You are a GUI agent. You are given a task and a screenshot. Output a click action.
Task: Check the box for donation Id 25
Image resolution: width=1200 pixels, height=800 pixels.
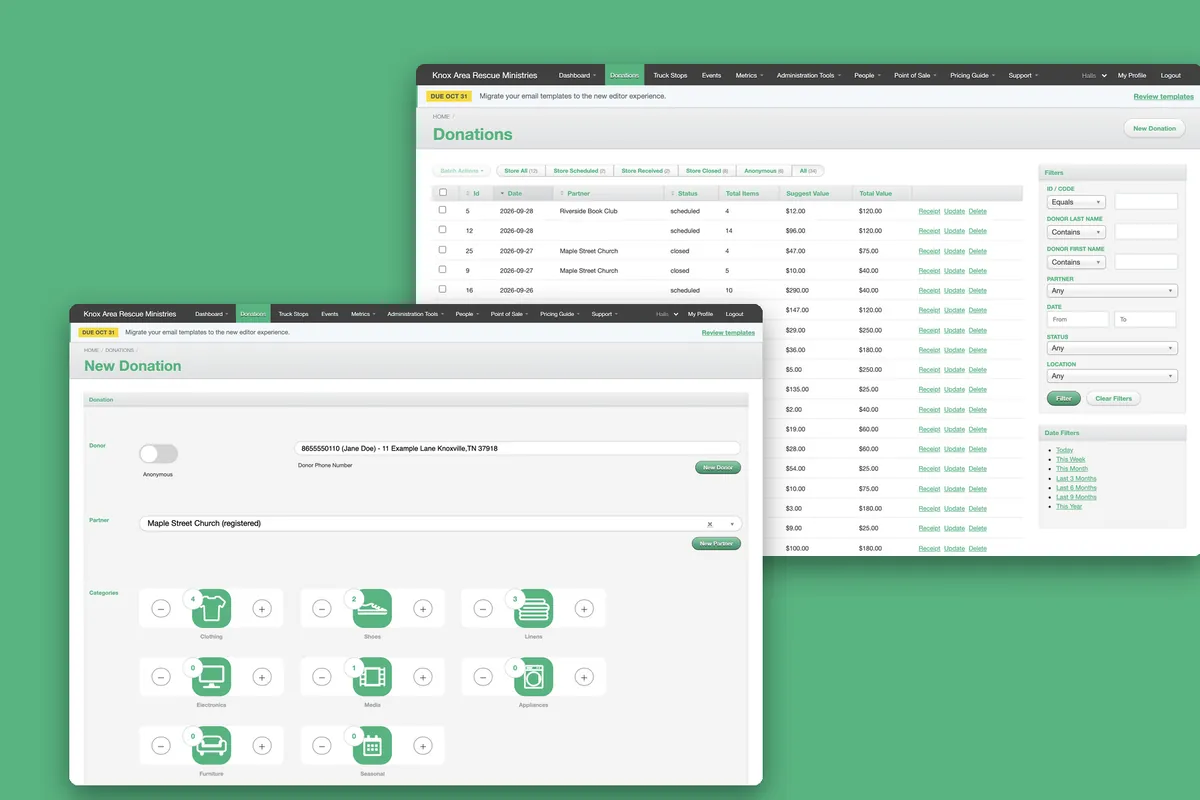(443, 250)
